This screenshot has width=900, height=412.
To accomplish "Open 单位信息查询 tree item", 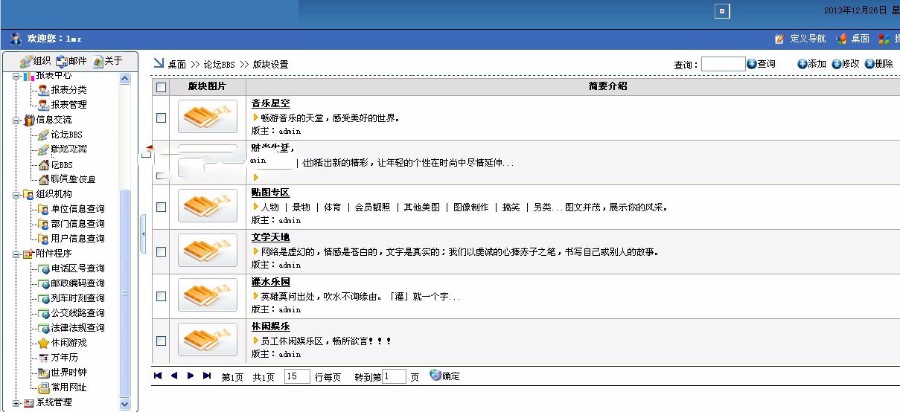I will tap(71, 209).
